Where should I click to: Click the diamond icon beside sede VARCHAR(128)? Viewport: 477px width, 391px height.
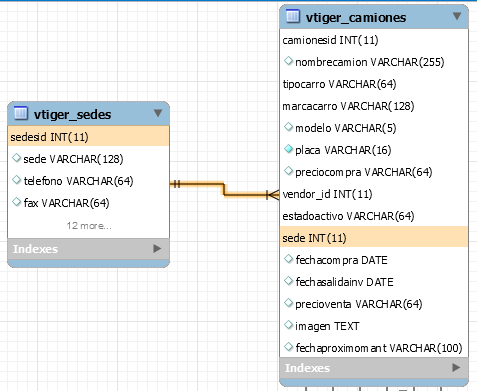[x=16, y=158]
